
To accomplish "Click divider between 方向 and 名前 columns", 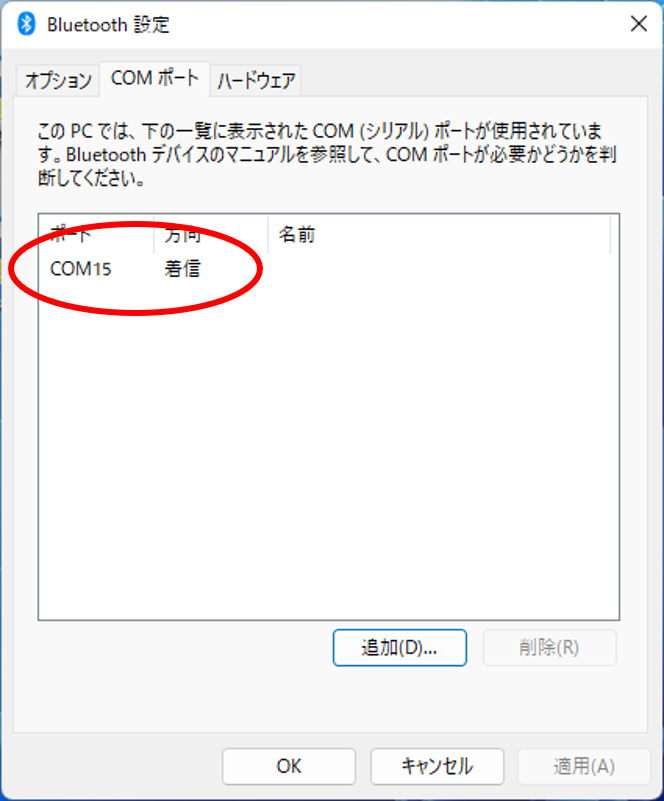I will pos(268,235).
